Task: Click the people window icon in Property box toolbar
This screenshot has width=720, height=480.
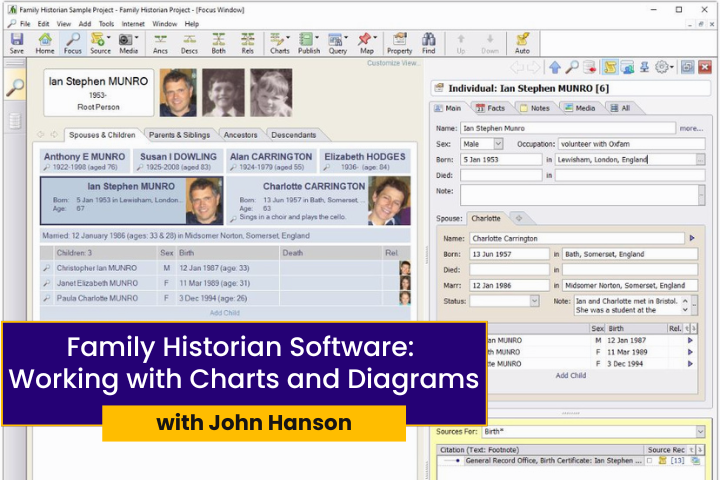Action: point(627,68)
